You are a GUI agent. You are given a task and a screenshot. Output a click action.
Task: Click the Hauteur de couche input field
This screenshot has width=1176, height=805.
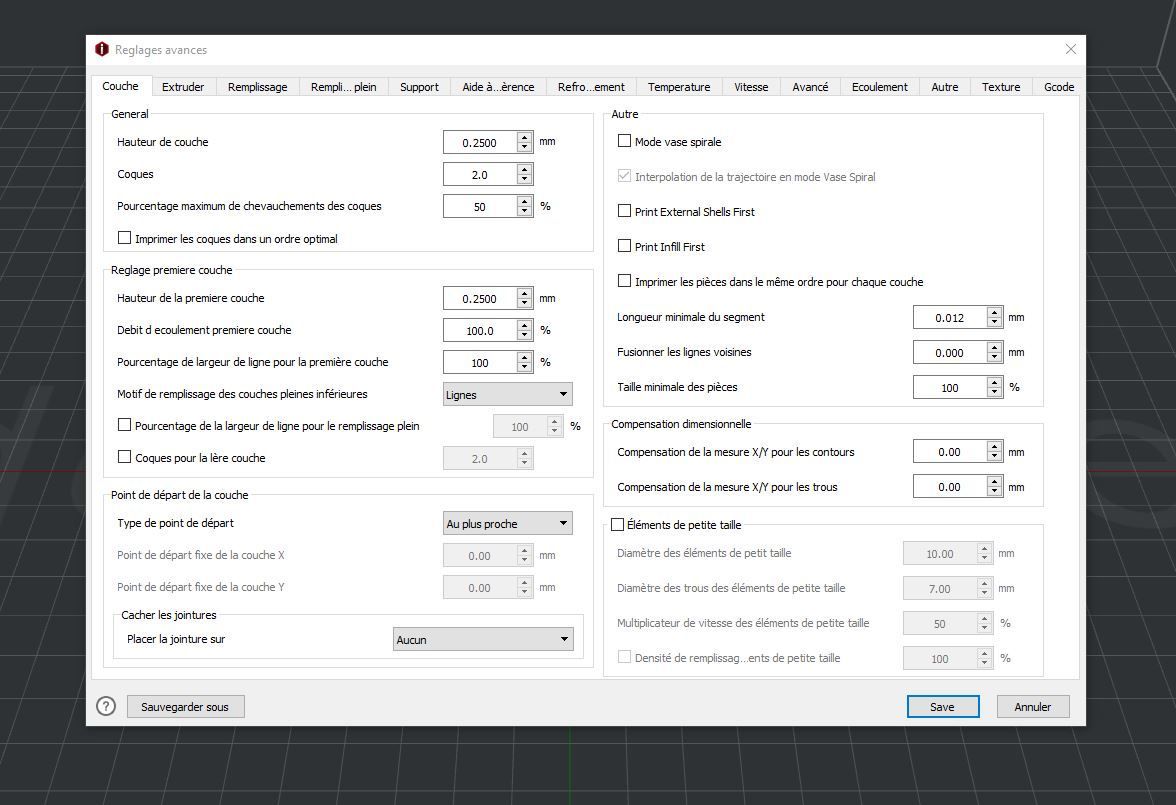(x=480, y=143)
